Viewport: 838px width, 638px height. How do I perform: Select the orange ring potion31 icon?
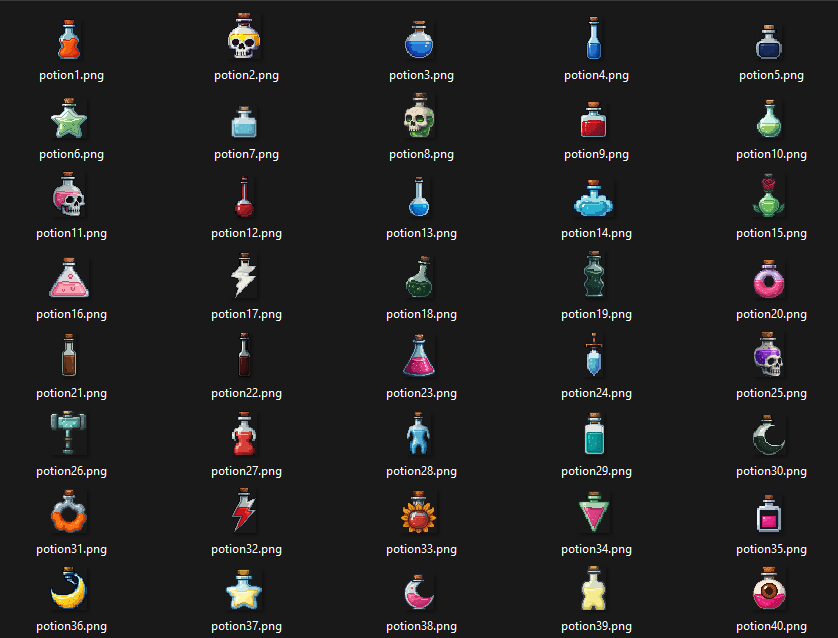[69, 511]
